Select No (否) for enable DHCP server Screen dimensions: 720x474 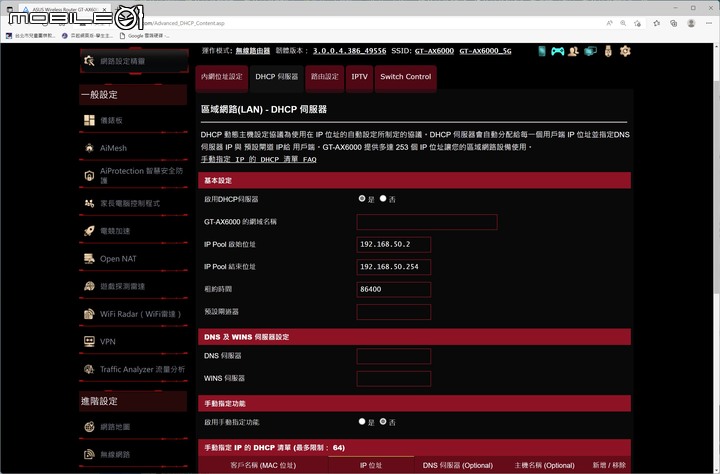click(x=383, y=198)
